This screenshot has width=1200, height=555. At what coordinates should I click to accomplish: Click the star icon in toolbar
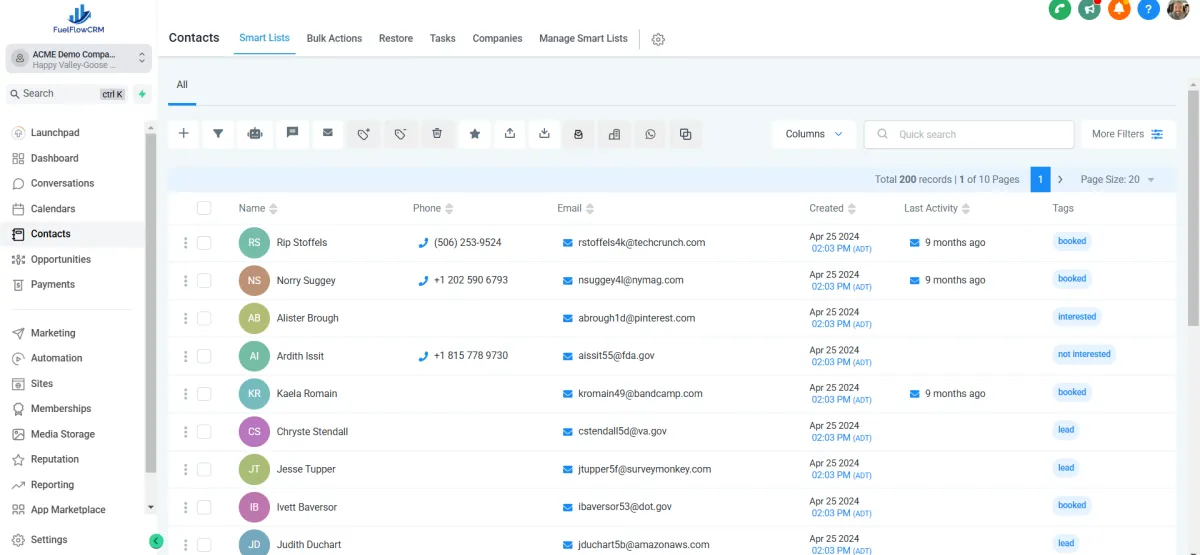(474, 134)
